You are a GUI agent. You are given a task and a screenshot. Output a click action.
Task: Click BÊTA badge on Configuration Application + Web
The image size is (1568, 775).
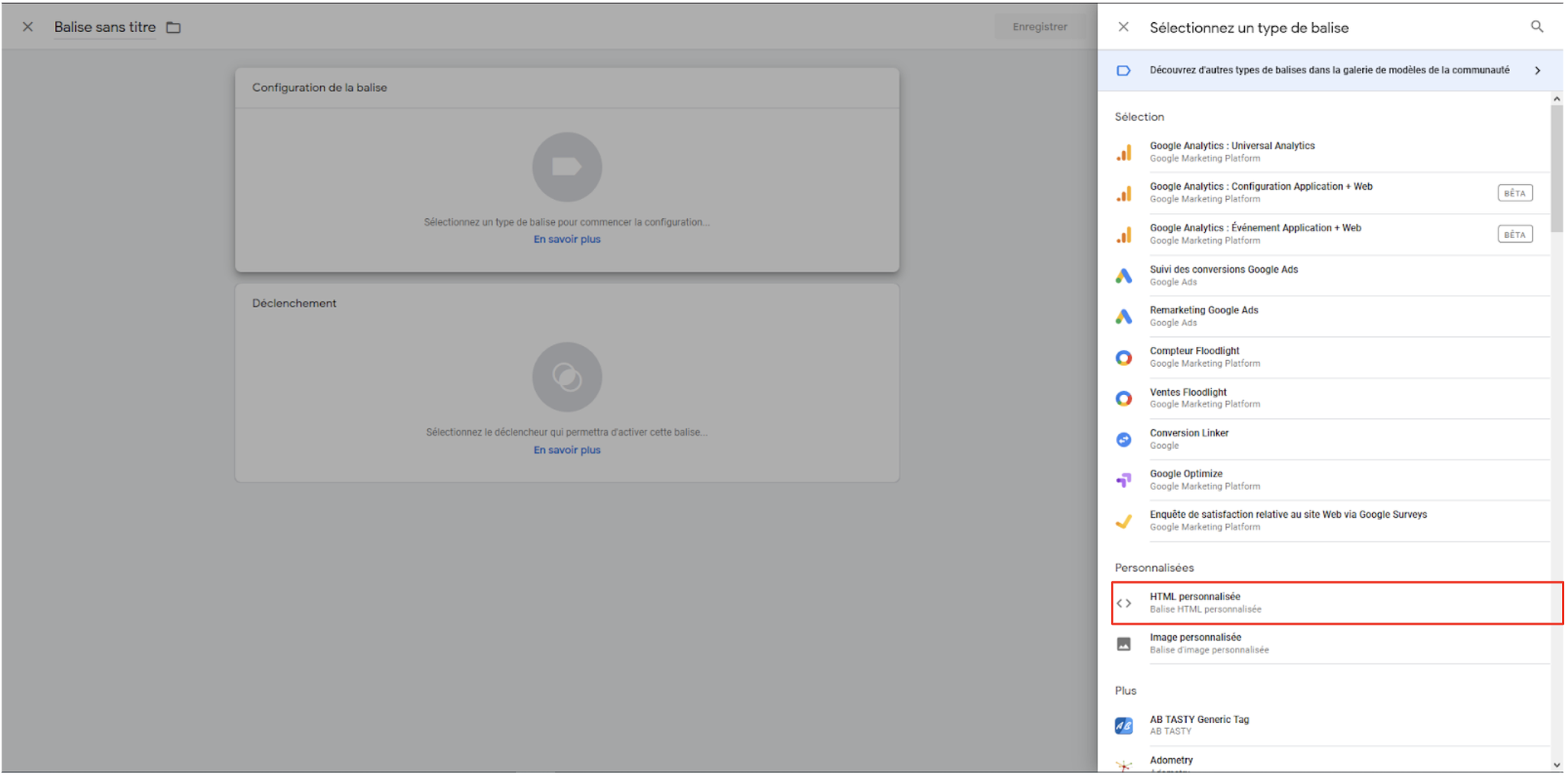pos(1514,193)
